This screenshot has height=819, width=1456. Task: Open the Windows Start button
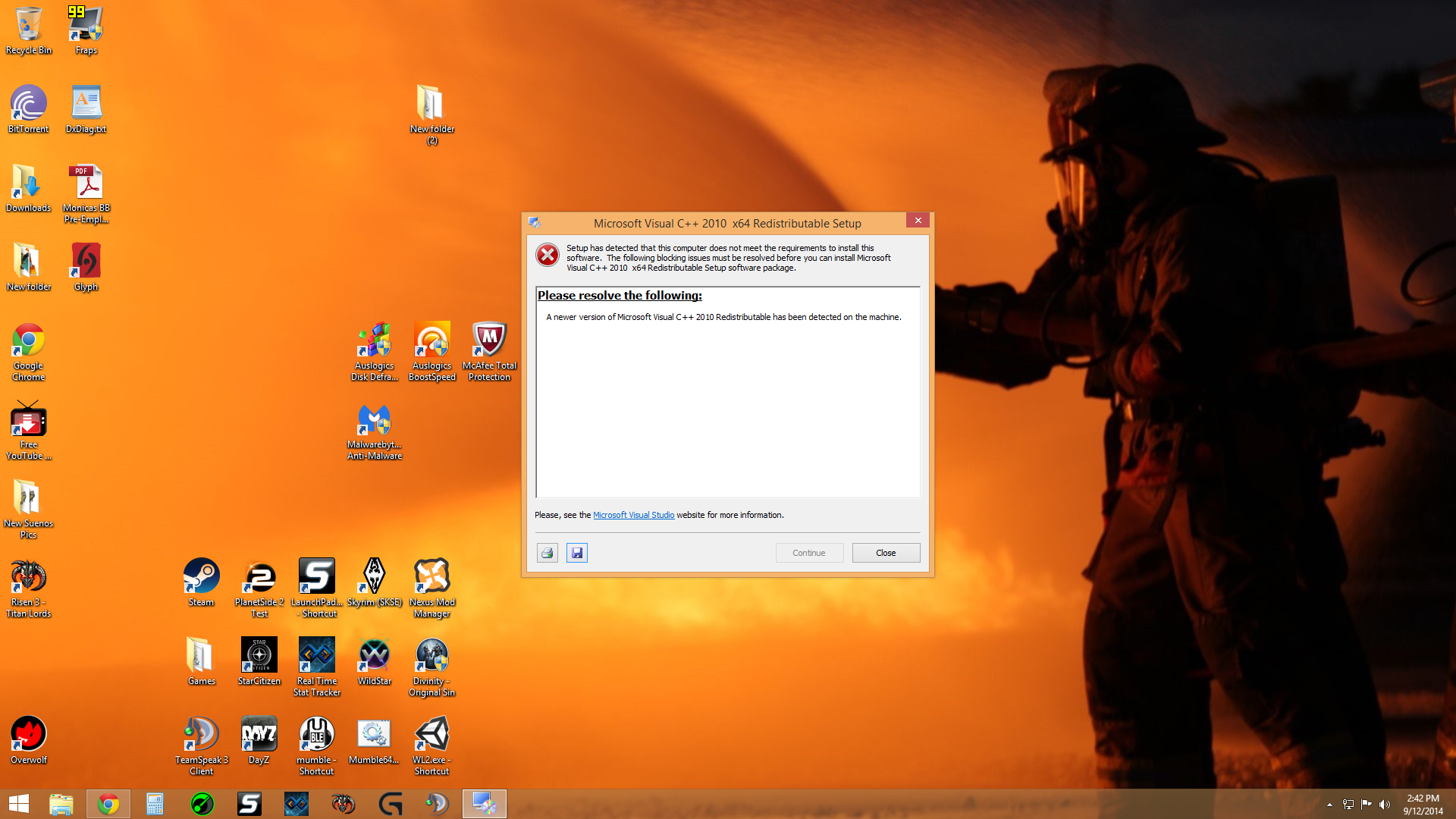click(x=19, y=804)
